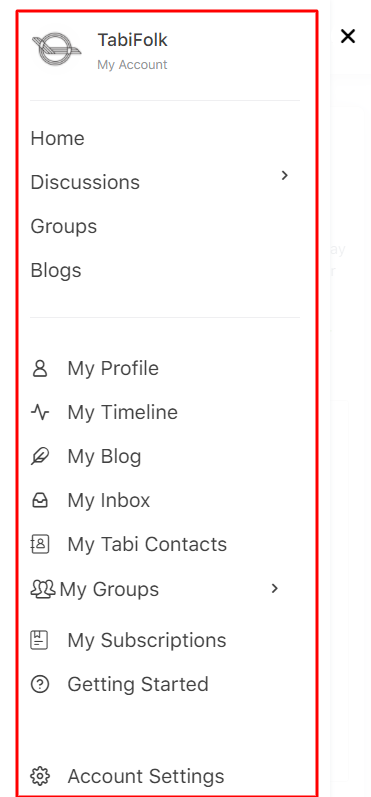Click the TabiFolk username link

132,40
